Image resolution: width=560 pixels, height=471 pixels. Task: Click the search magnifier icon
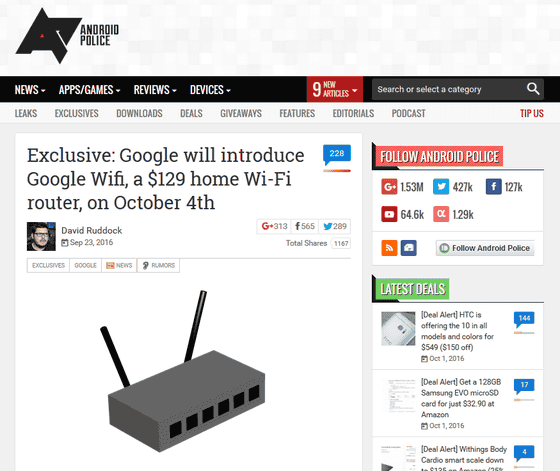click(533, 89)
